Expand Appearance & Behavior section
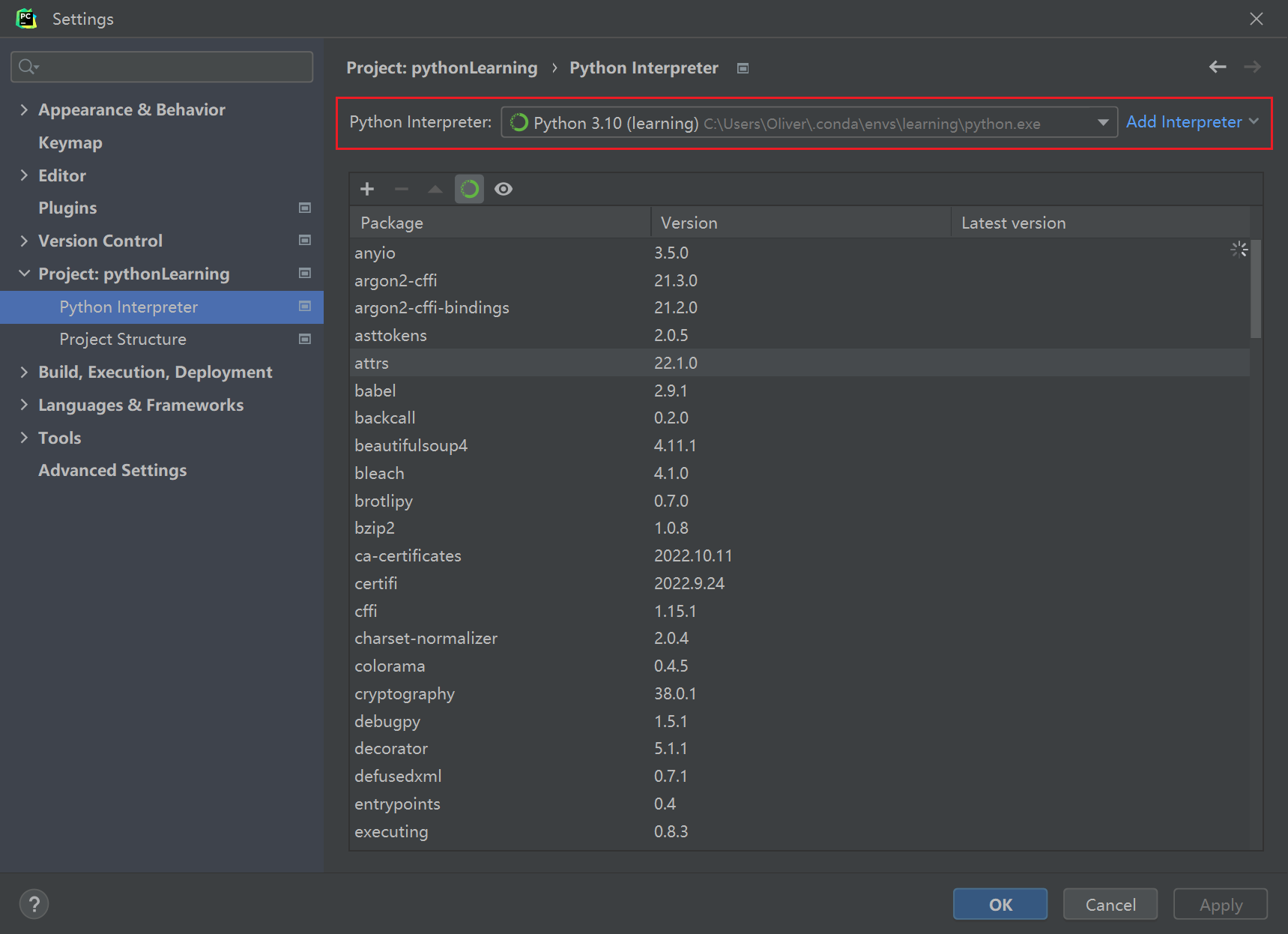This screenshot has height=934, width=1288. click(x=24, y=109)
